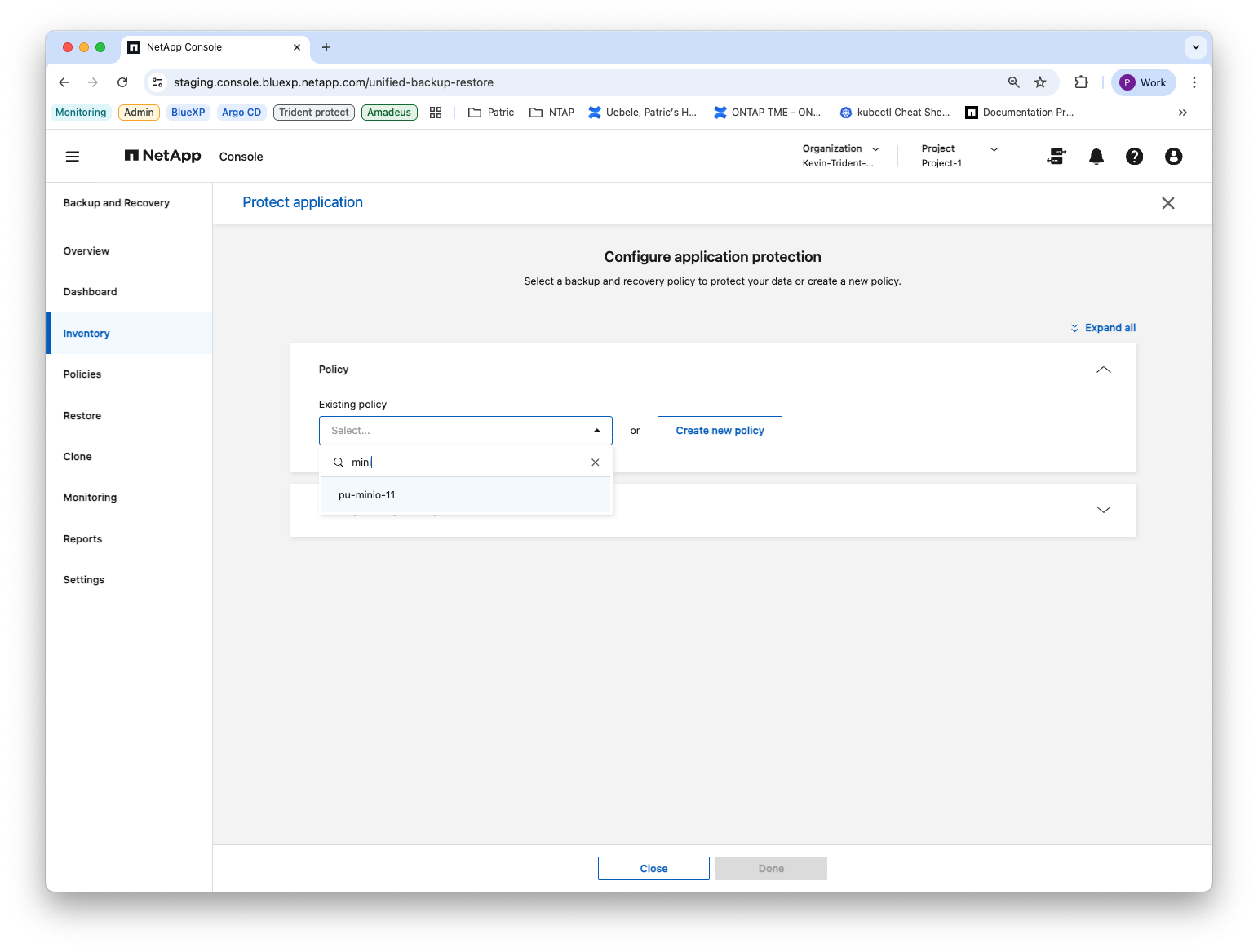Collapse the Policy section chevron

1104,370
